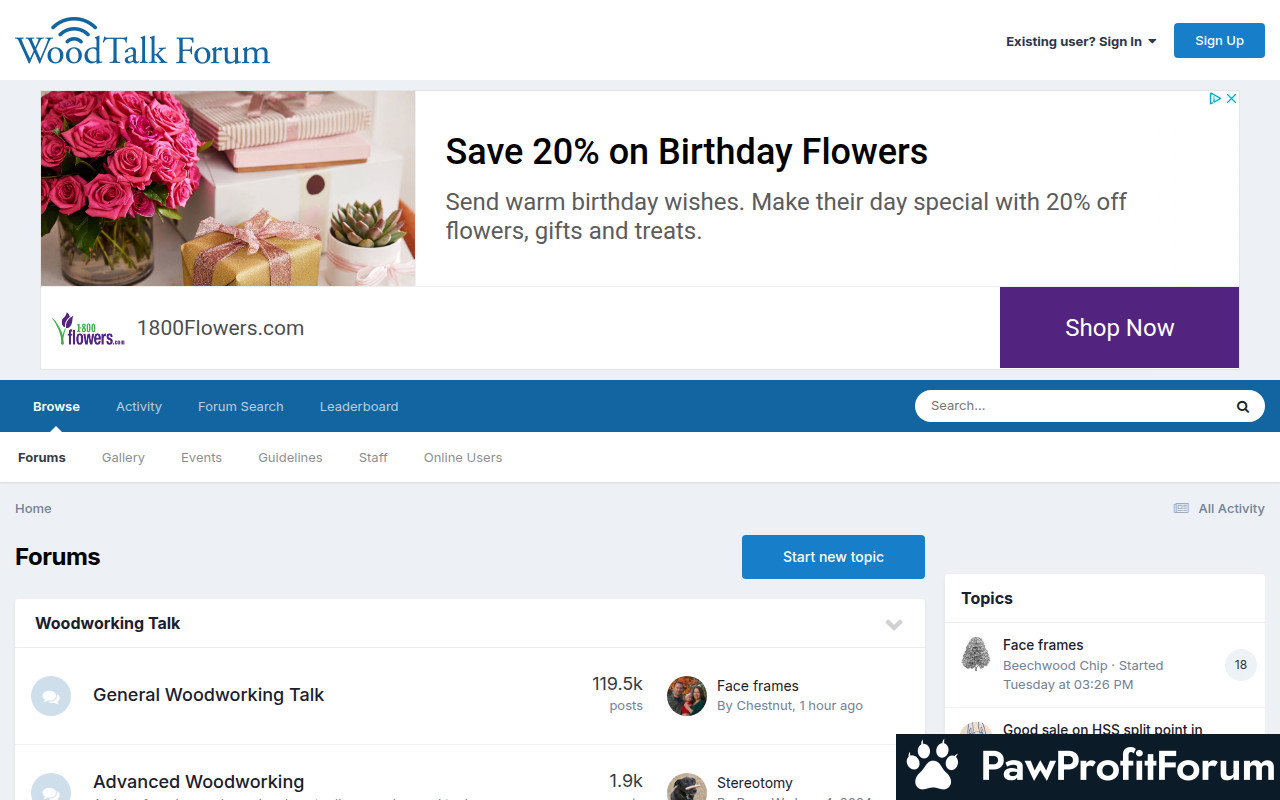Click the General Woodworking Talk forum bubble icon
1280x800 pixels.
coord(51,696)
